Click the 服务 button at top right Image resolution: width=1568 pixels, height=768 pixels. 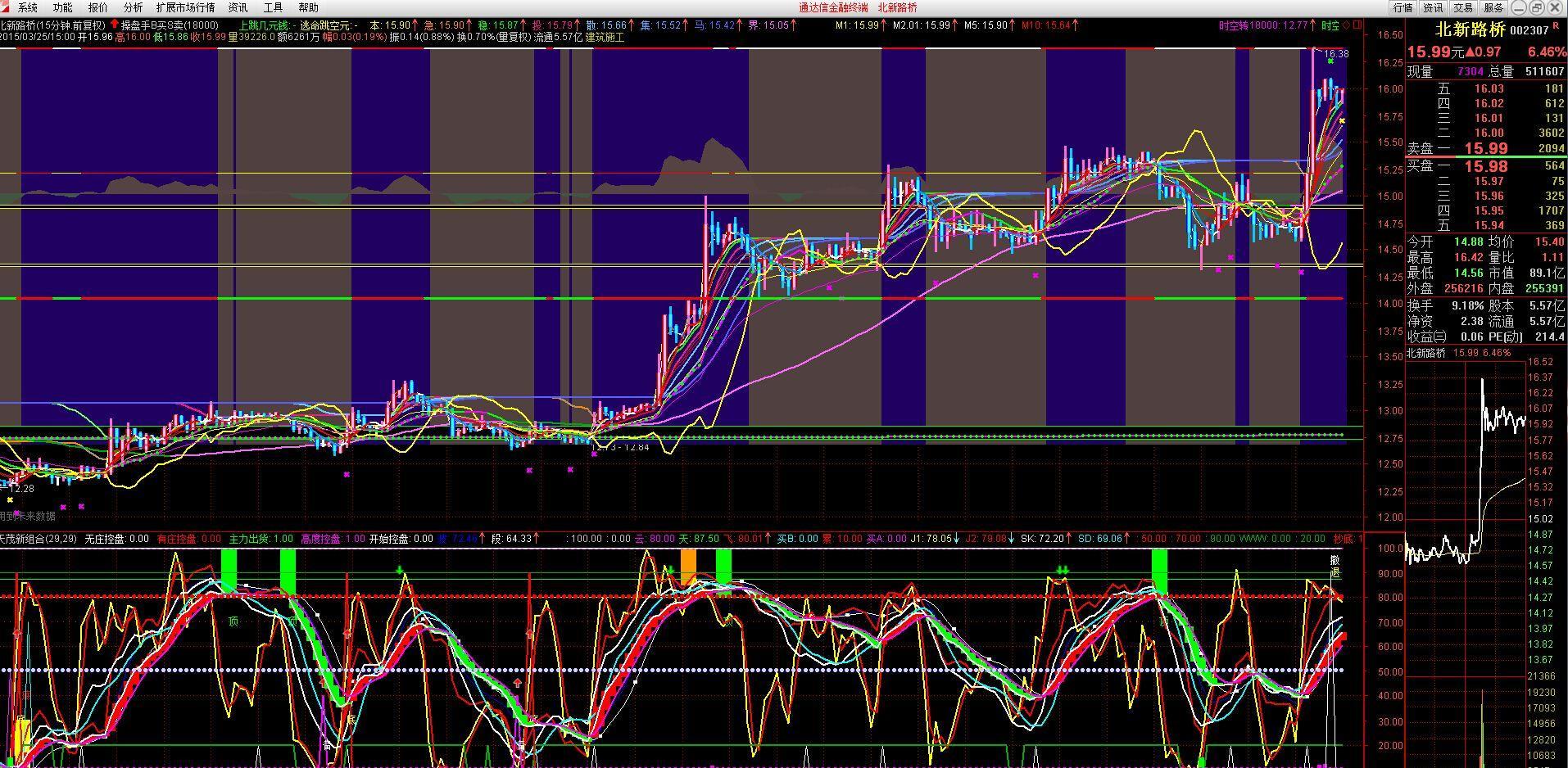click(x=1493, y=7)
